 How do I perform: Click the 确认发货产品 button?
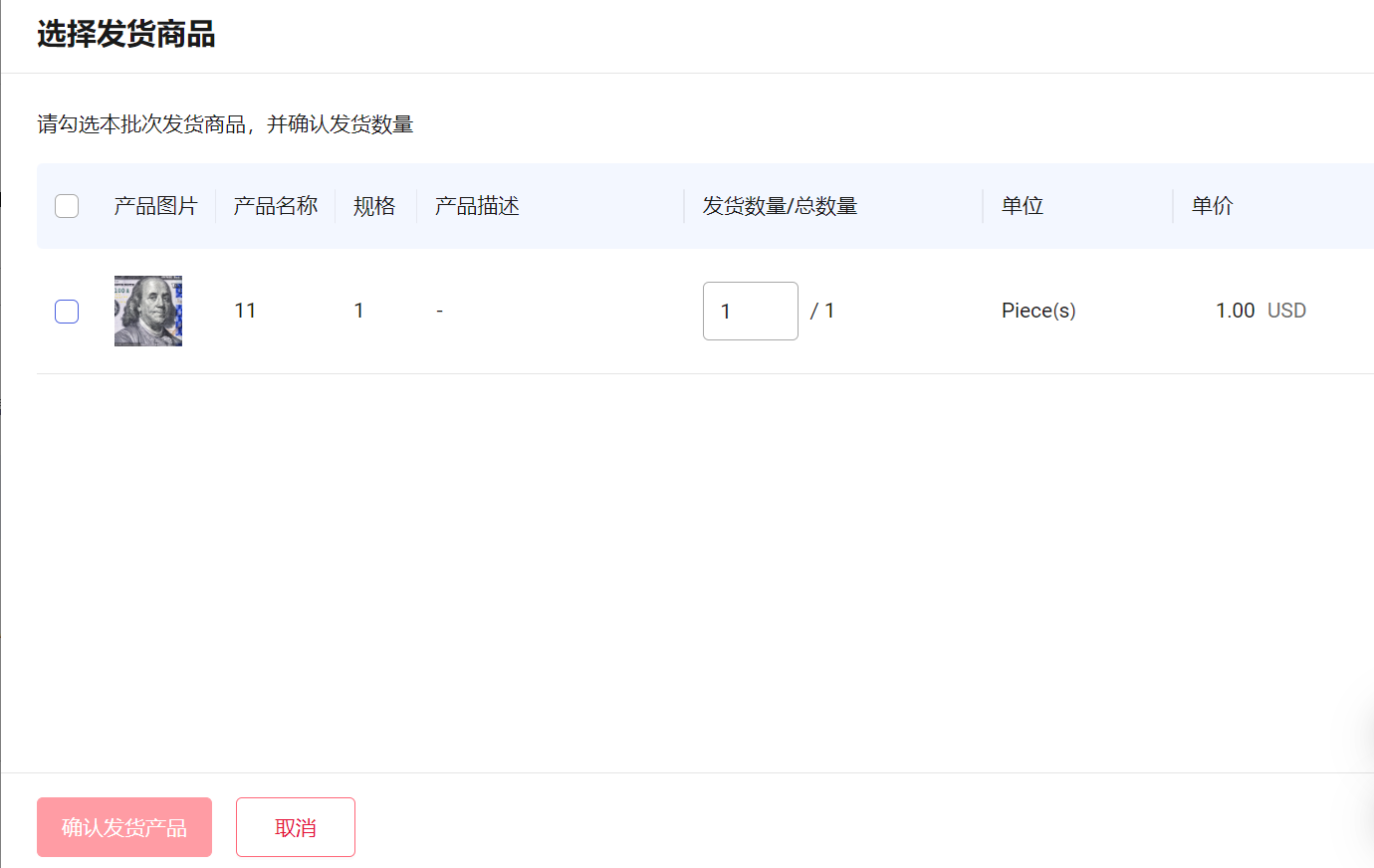pos(123,826)
